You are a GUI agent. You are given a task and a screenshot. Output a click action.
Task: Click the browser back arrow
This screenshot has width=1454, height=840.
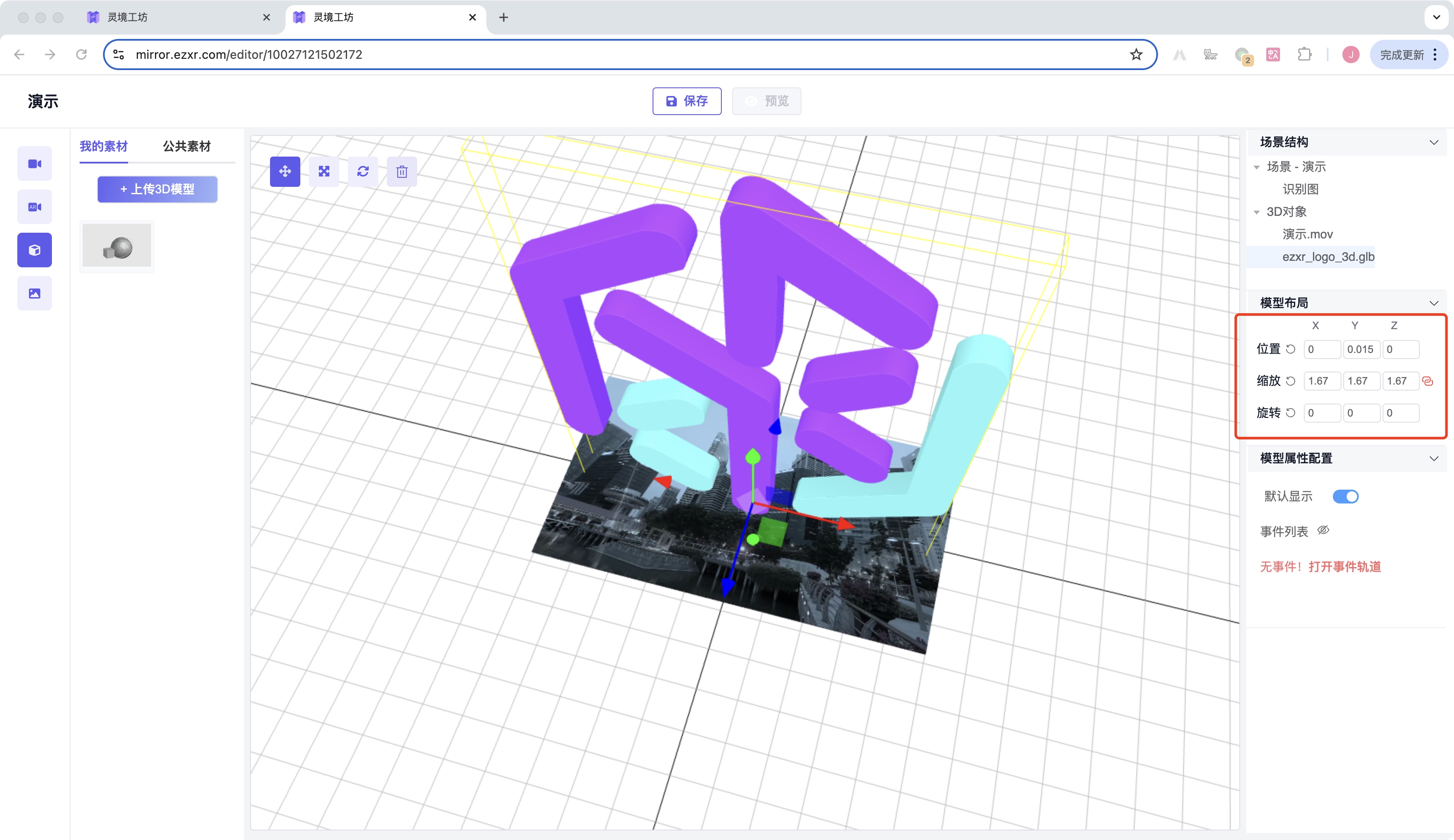tap(19, 54)
